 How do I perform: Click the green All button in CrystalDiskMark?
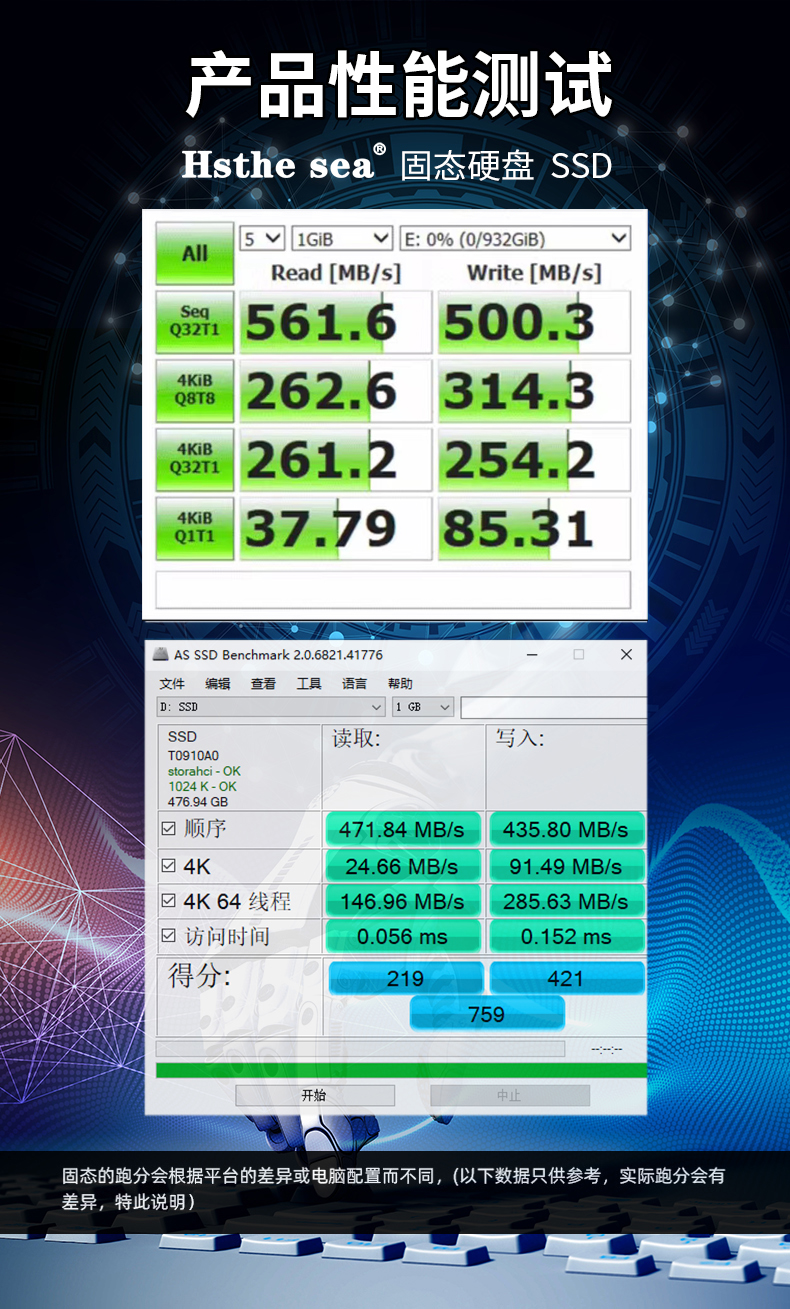click(194, 253)
